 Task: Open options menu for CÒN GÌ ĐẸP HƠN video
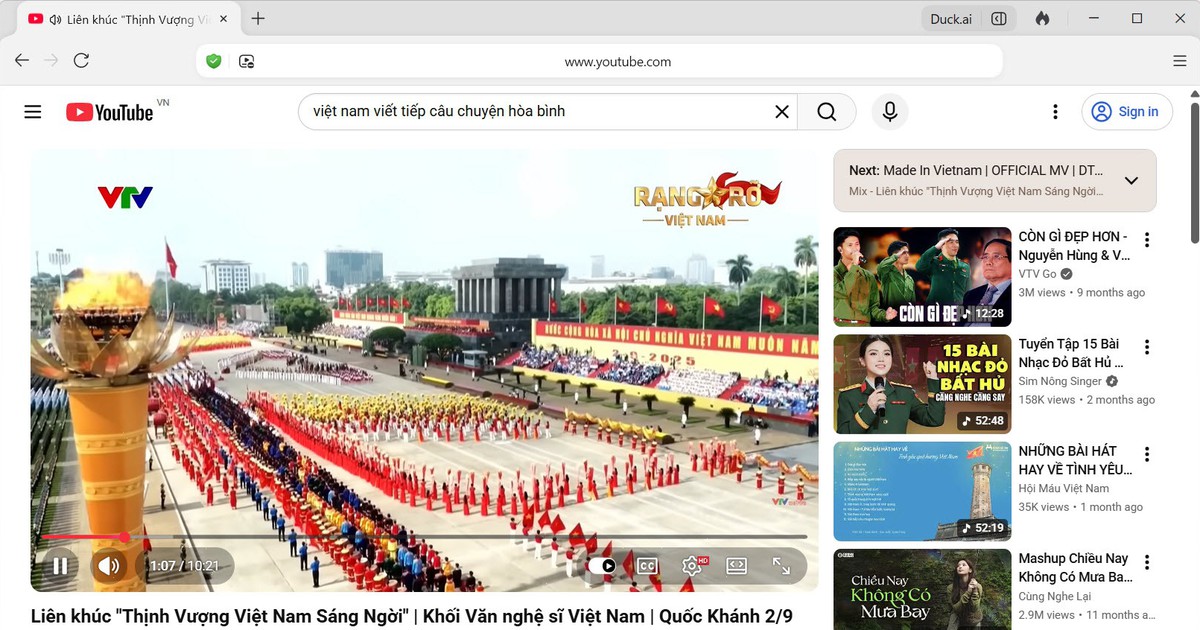tap(1147, 240)
